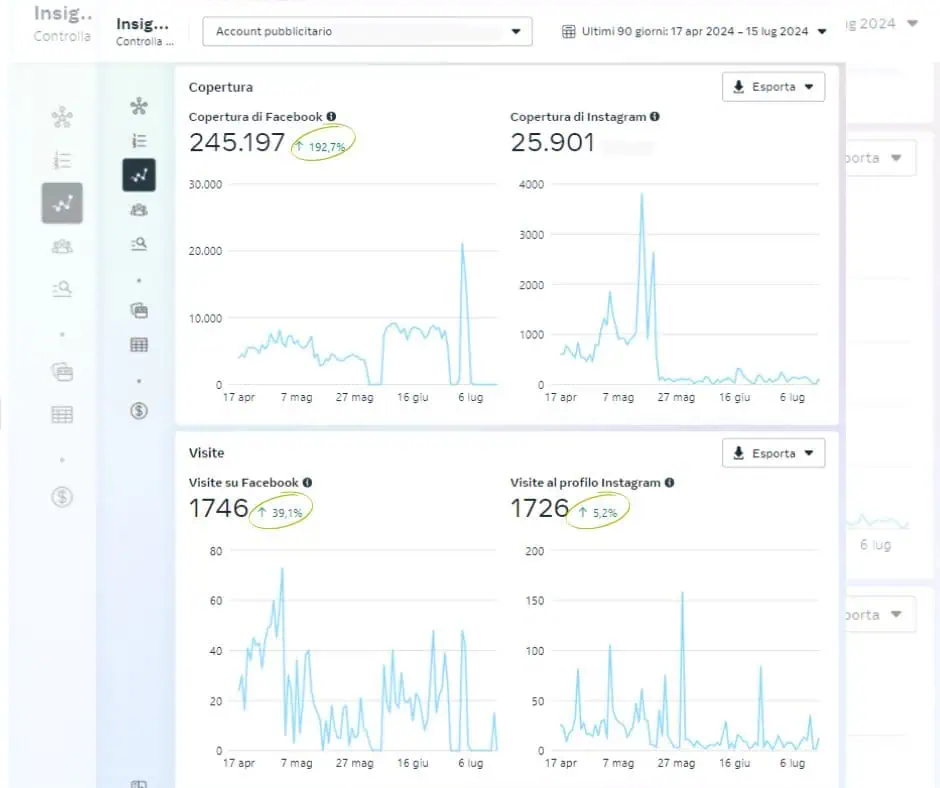Viewport: 940px width, 788px height.
Task: Open the checklist icon in the sharp inner sidebar
Action: [139, 140]
